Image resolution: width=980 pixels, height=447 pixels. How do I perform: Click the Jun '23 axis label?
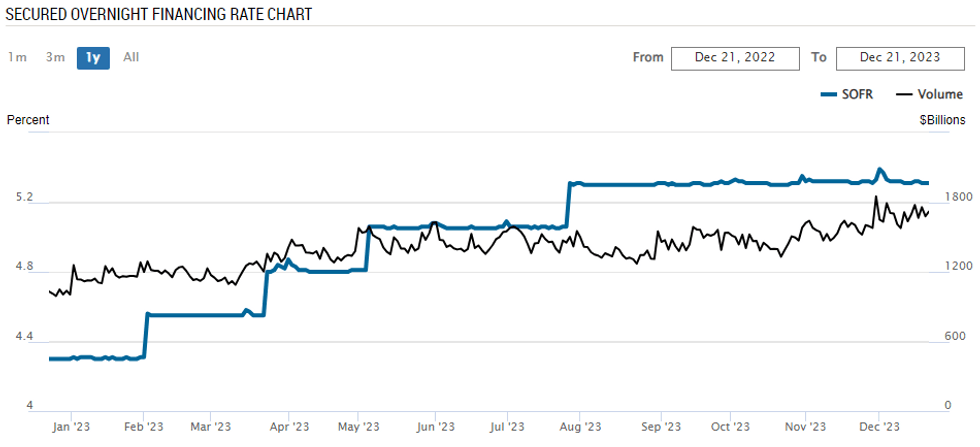click(x=433, y=426)
